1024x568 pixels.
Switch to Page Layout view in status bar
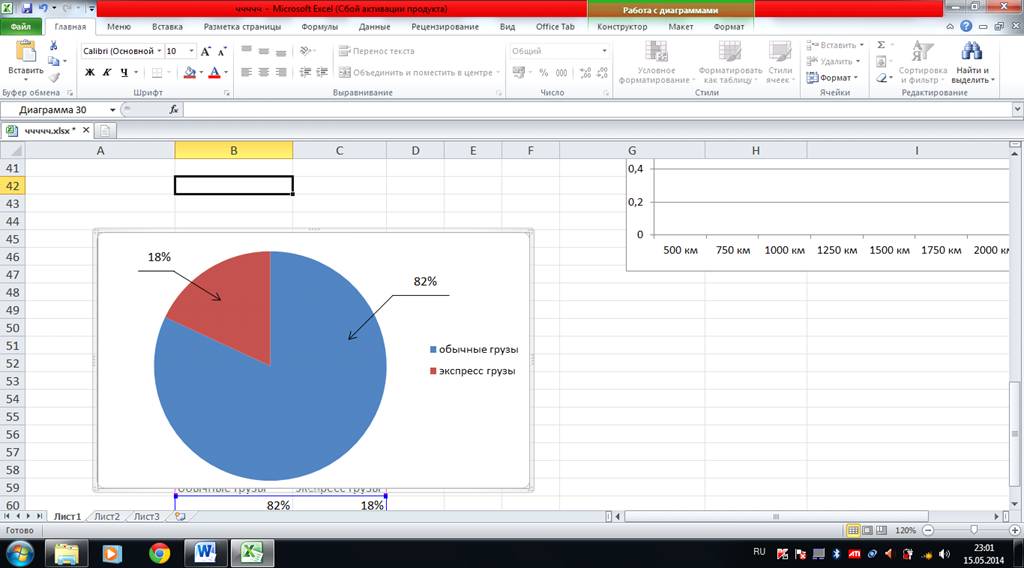[868, 530]
